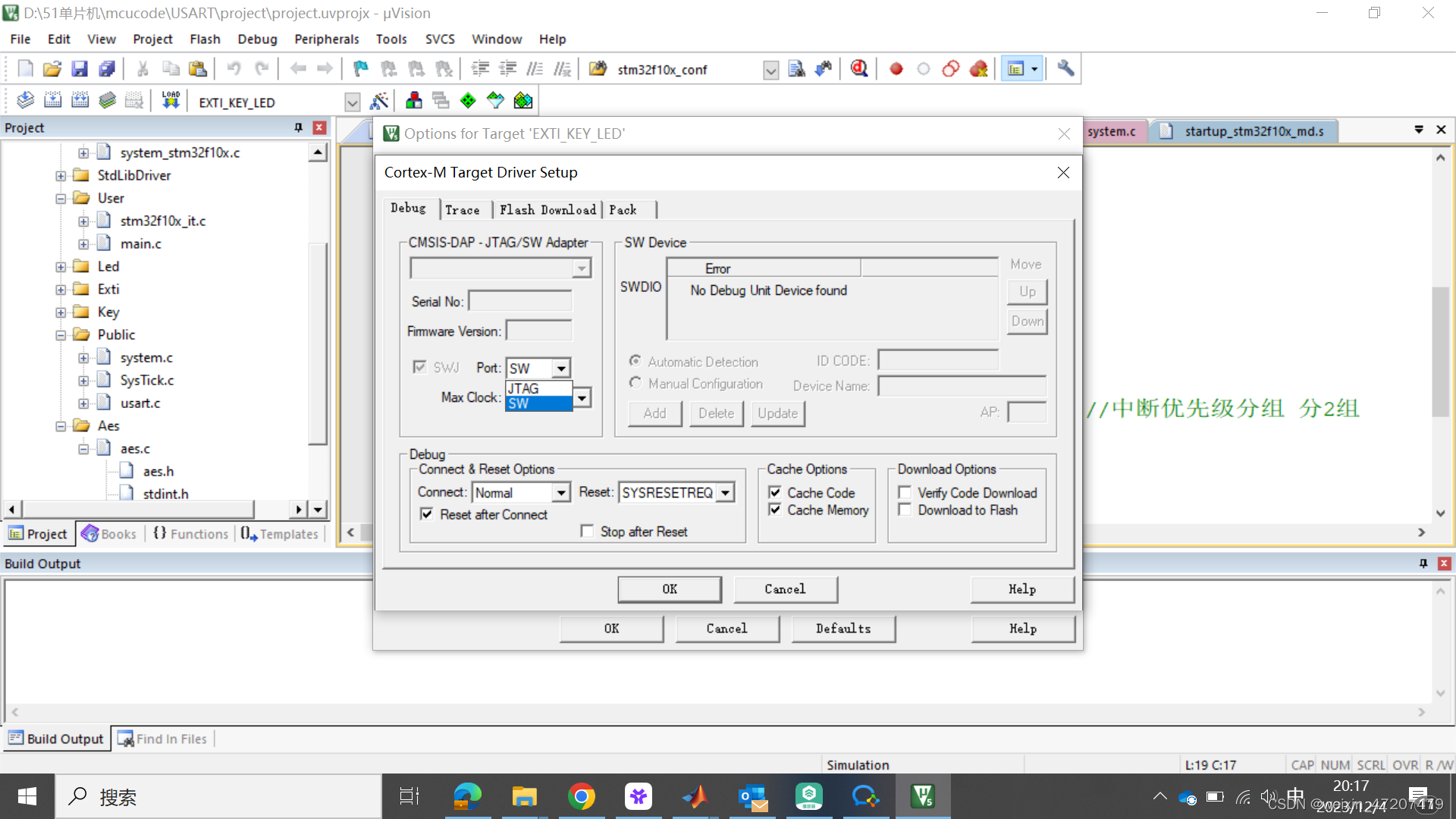
Task: Click the Save All toolbar icon
Action: tap(107, 69)
